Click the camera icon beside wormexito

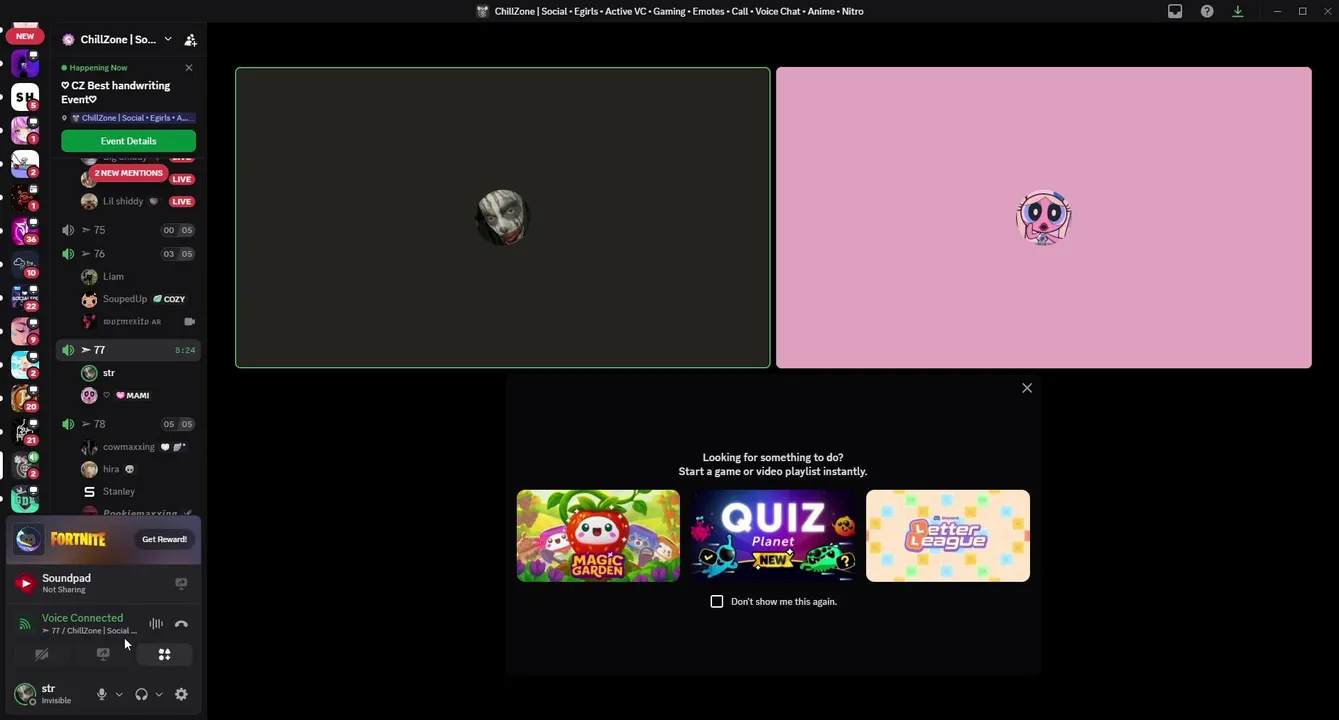[189, 322]
